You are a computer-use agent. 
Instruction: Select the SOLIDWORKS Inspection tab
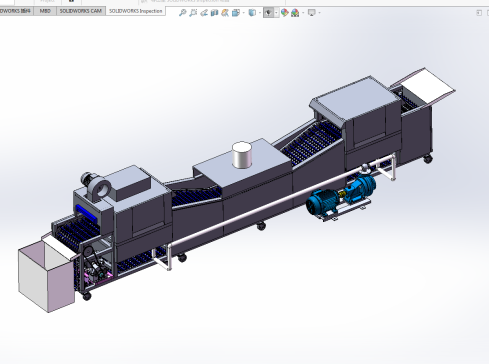tap(135, 11)
